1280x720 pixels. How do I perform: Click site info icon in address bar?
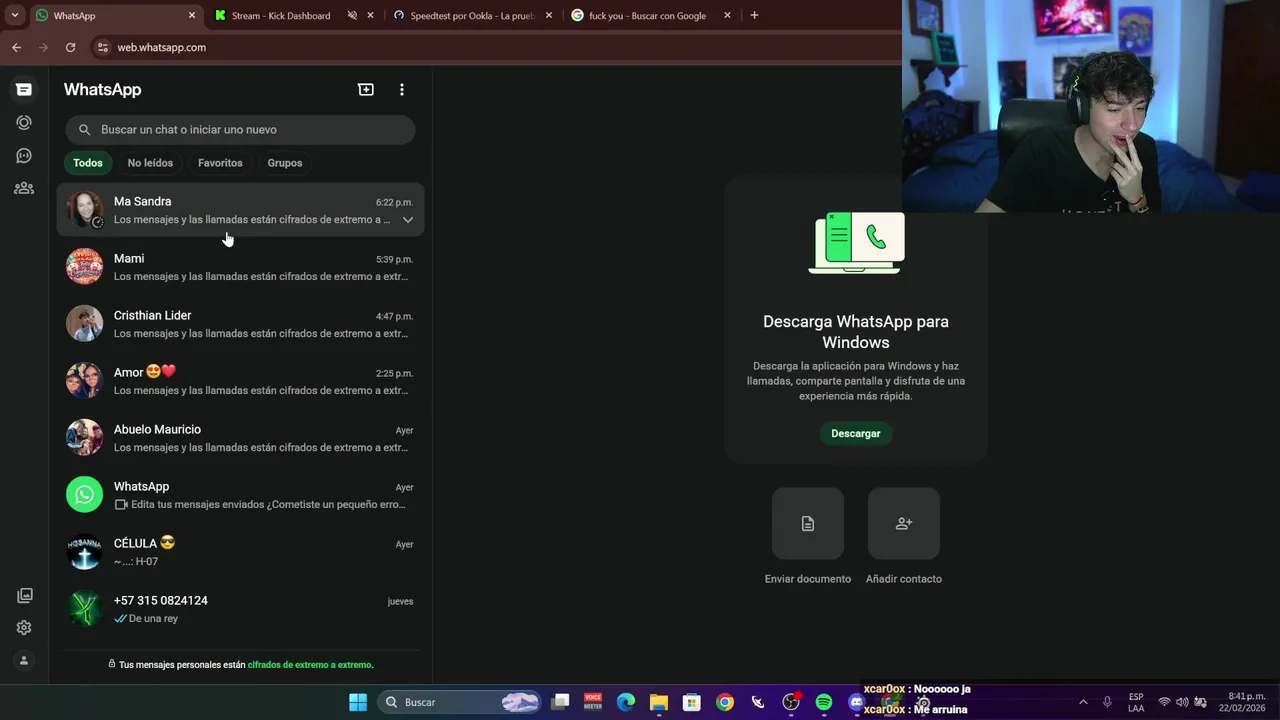pyautogui.click(x=102, y=47)
